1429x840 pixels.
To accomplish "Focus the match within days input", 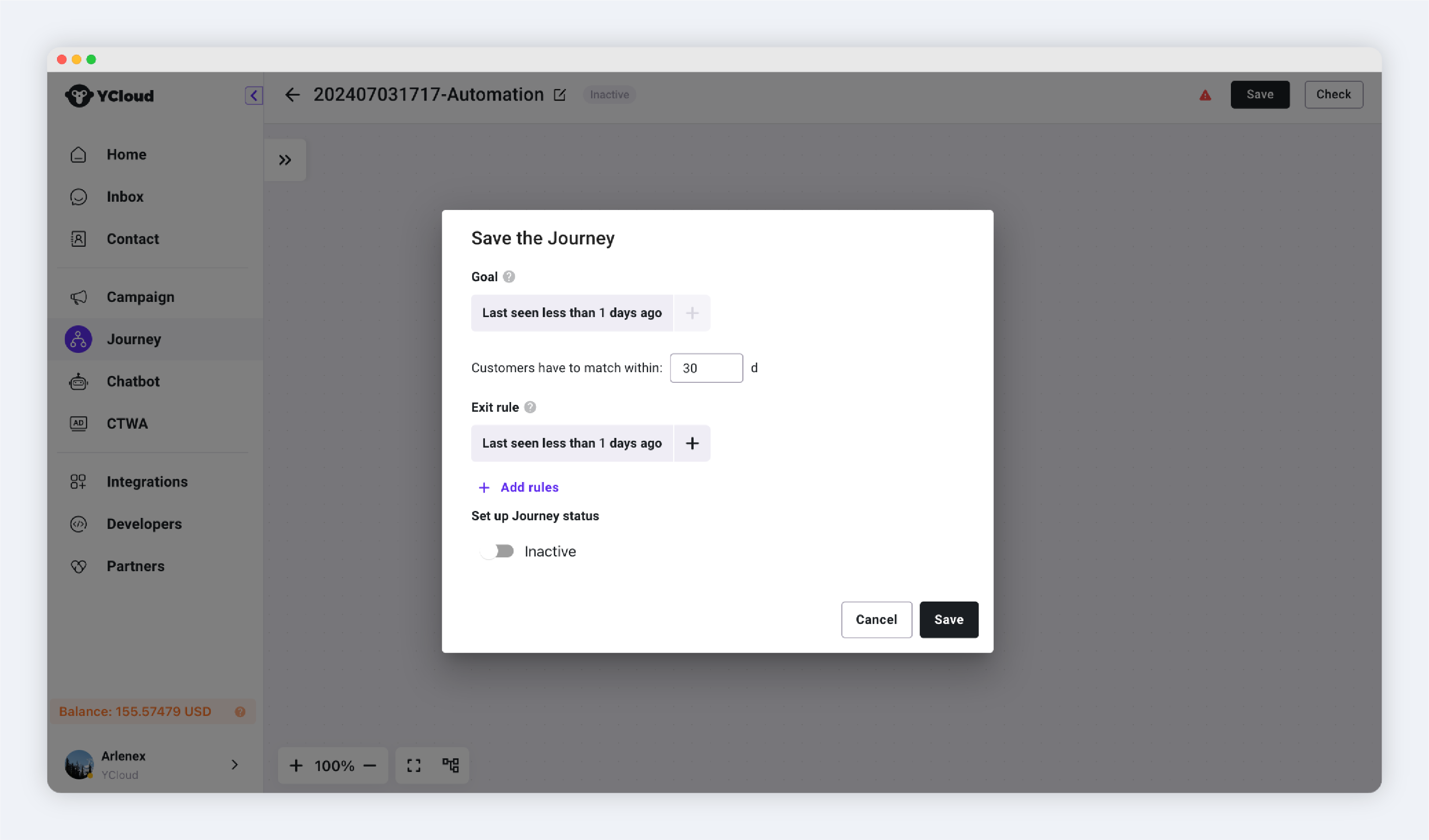I will click(706, 368).
